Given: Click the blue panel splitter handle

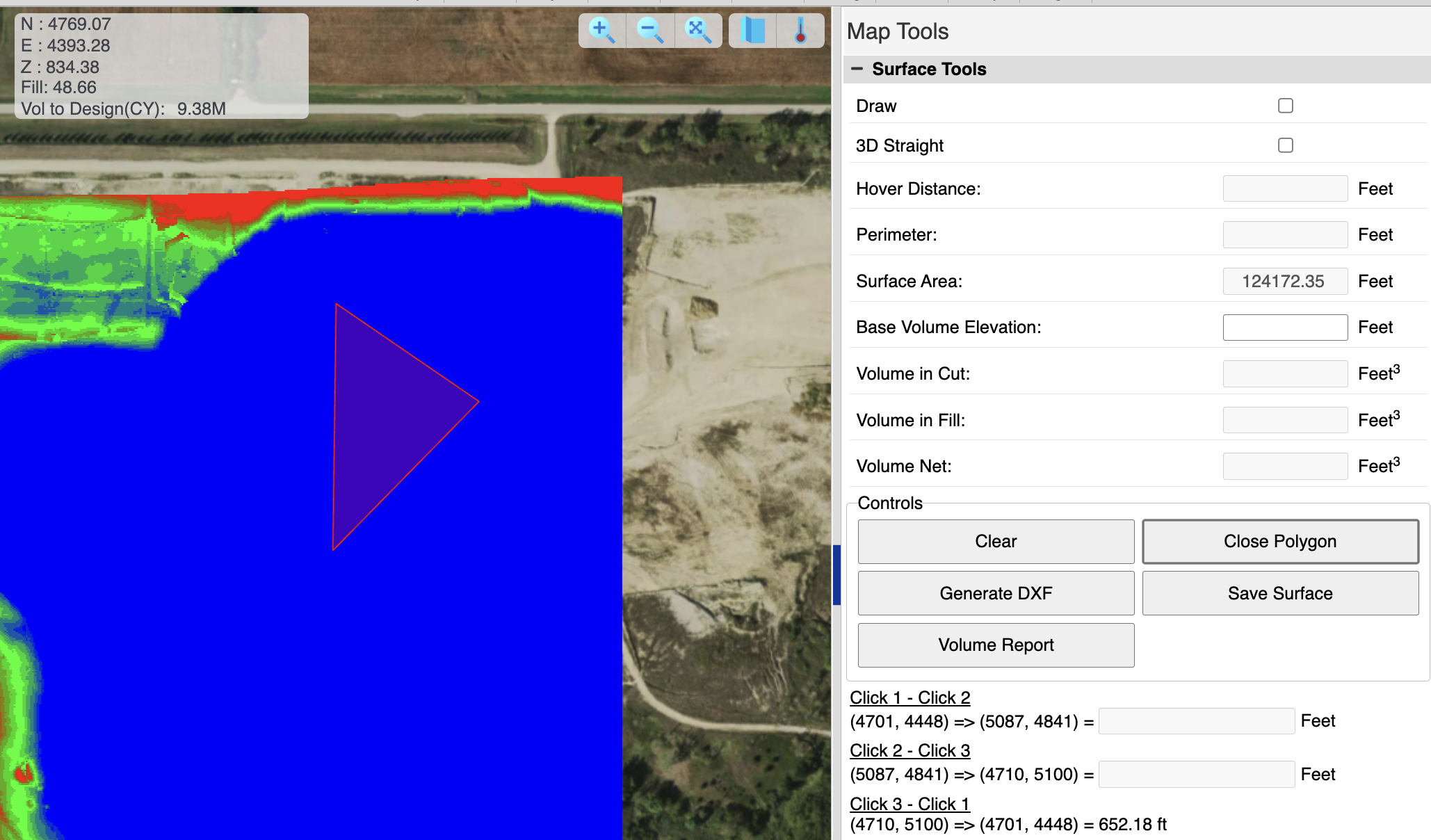Looking at the screenshot, I should pos(836,574).
